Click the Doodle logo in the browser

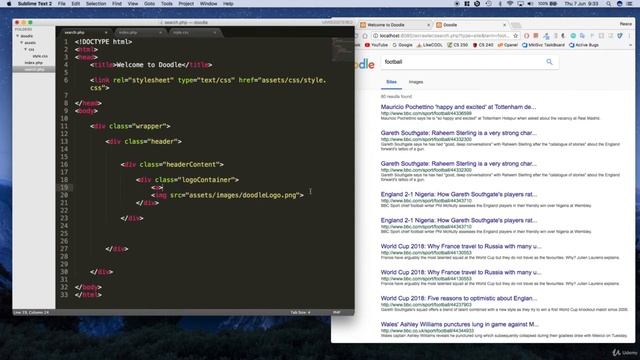365,64
